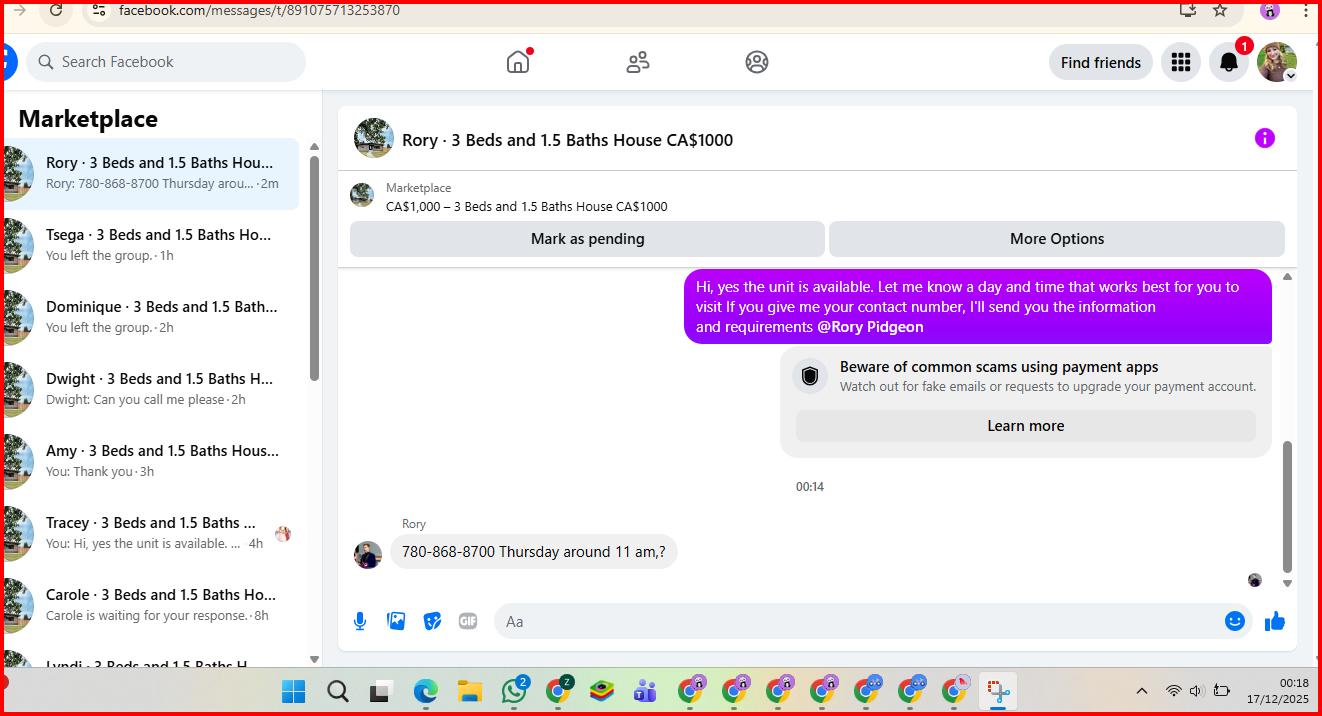The height and width of the screenshot is (716, 1322).
Task: Open WhatsApp from taskbar
Action: click(514, 691)
